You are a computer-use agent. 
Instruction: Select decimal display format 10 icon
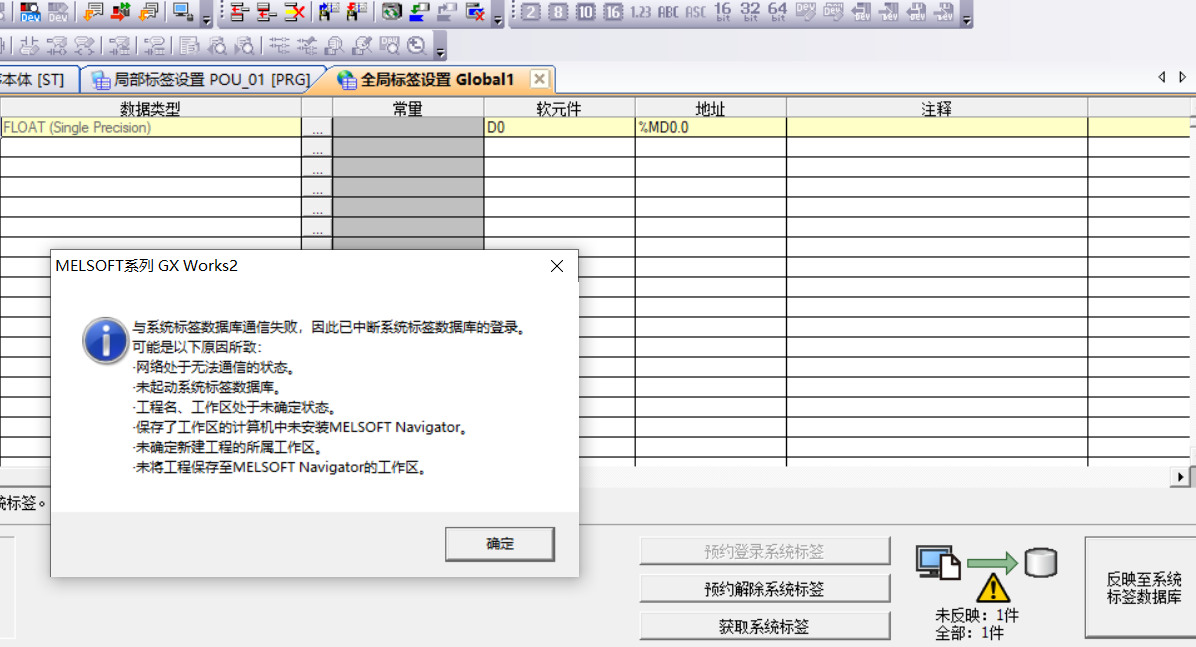(x=585, y=12)
